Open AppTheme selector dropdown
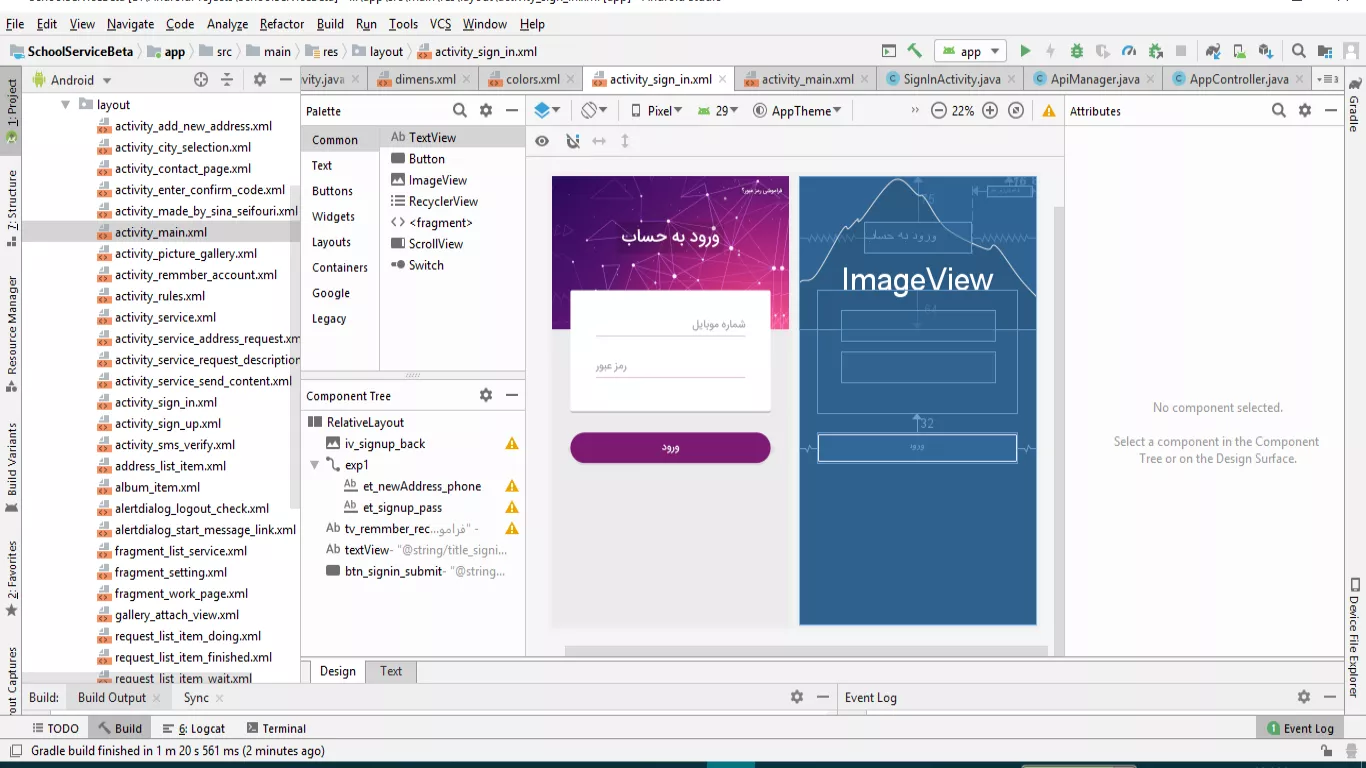The image size is (1366, 768). 797,111
